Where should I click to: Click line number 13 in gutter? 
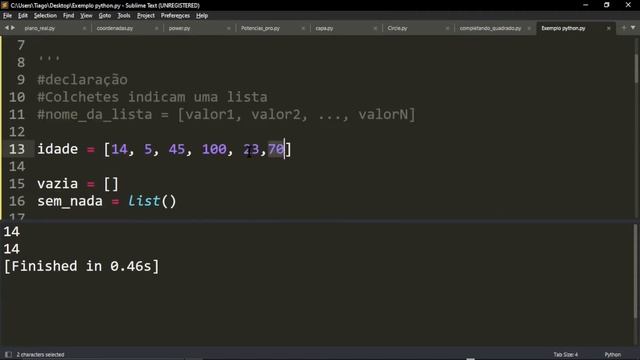(x=17, y=149)
